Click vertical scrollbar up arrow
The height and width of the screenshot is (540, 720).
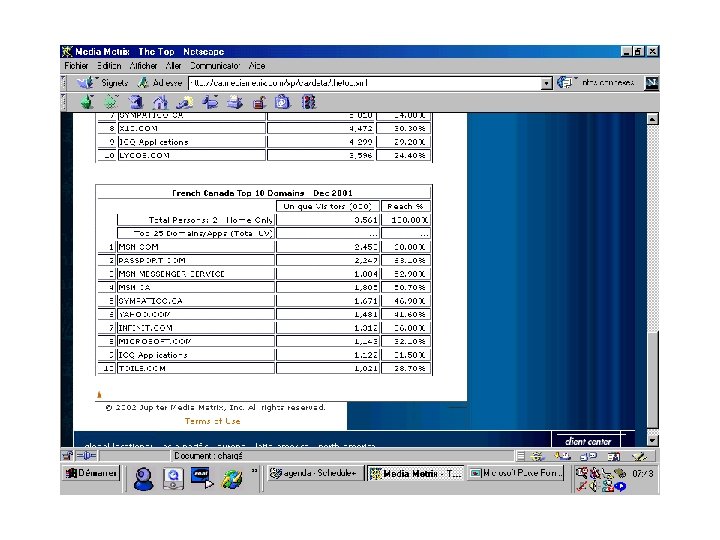(652, 119)
